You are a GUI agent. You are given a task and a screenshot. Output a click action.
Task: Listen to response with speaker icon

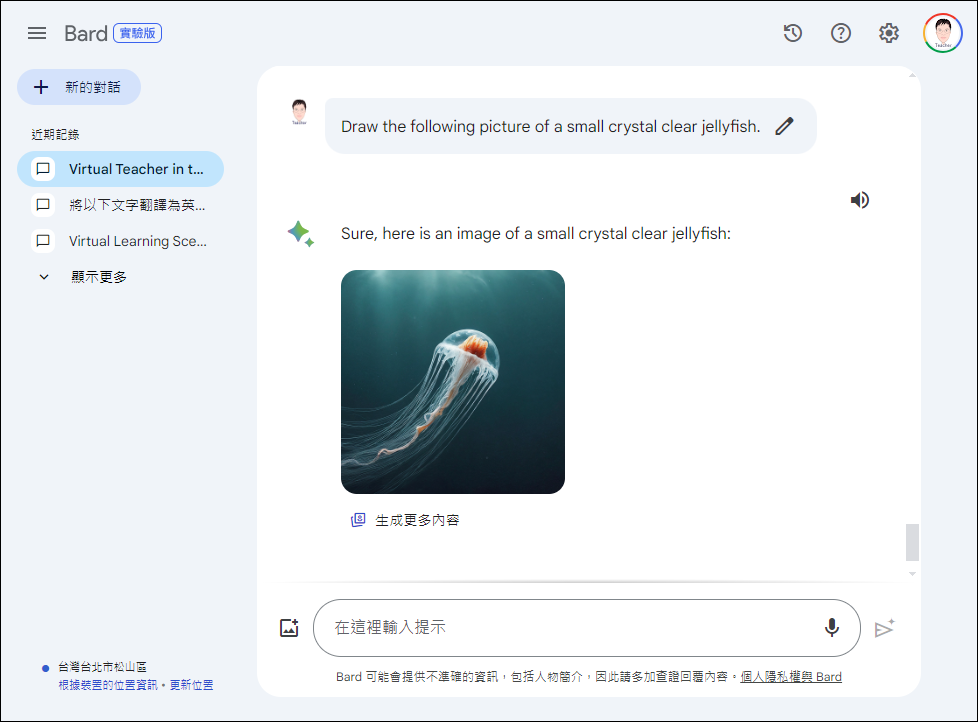coord(859,200)
